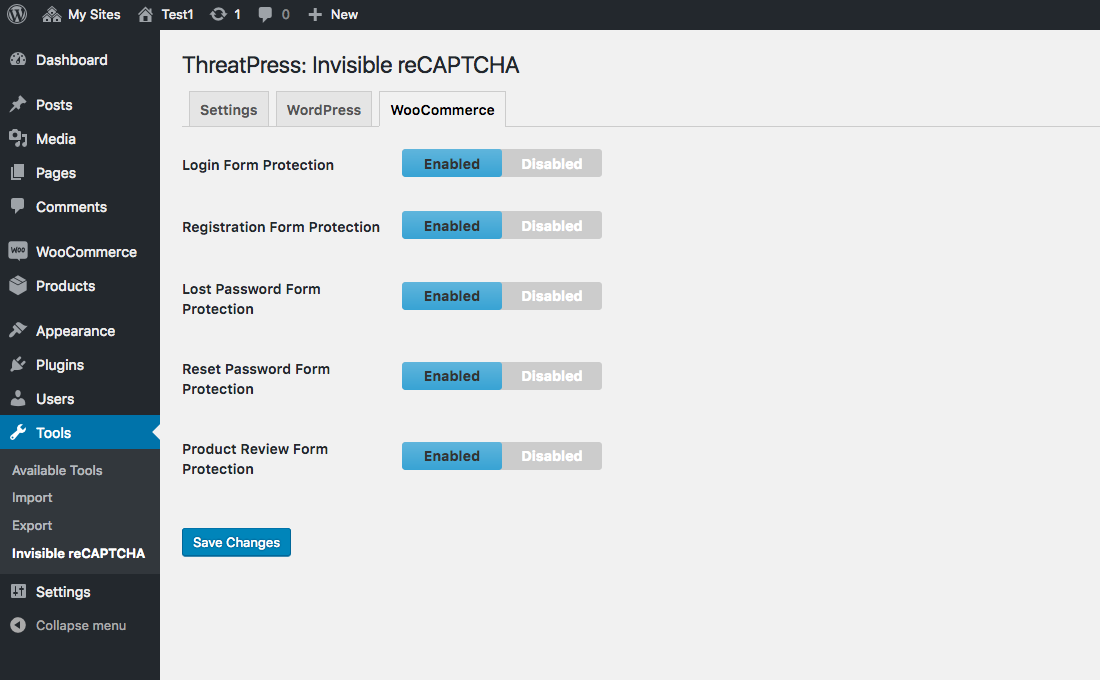The width and height of the screenshot is (1100, 680).
Task: Click the comments count 0
Action: (286, 14)
